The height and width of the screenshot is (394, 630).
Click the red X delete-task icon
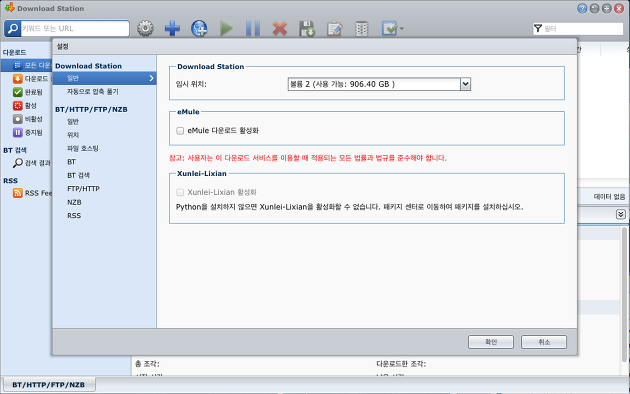[280, 29]
